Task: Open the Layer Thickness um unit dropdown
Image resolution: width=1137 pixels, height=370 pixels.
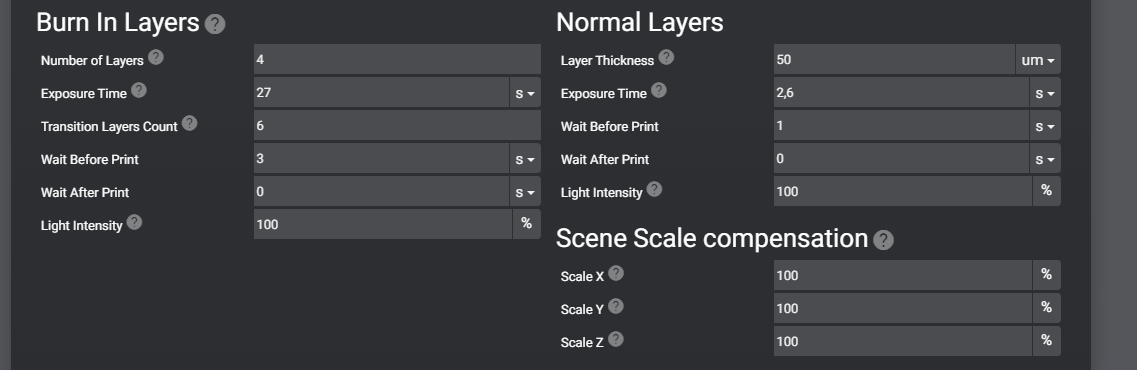Action: coord(1038,59)
